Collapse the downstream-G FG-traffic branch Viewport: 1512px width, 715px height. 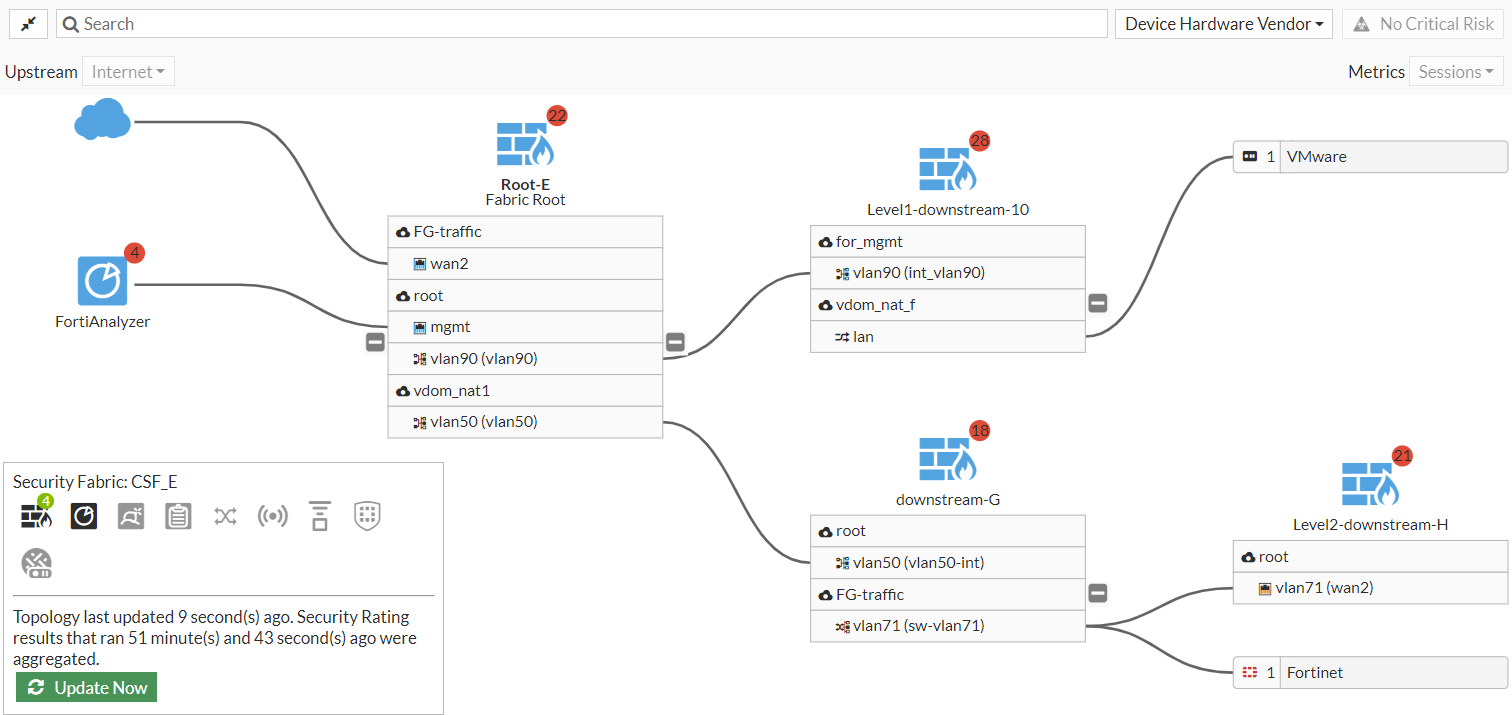1097,594
